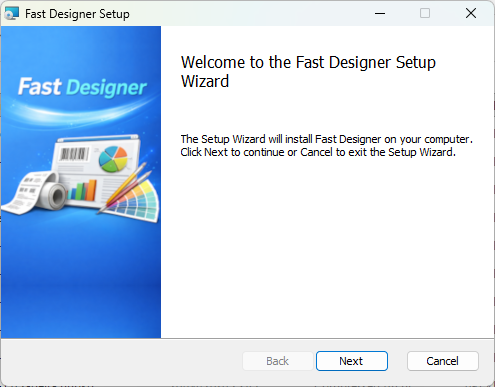
Task: Click the disabled Back button
Action: pos(278,361)
